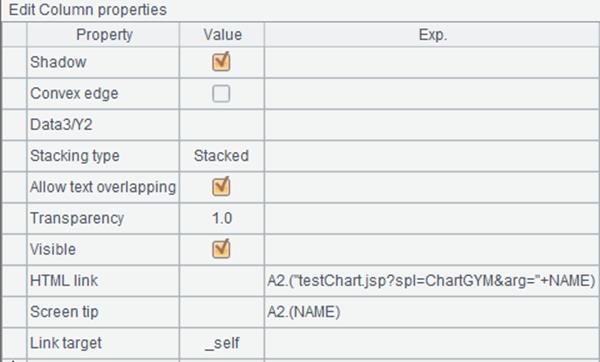600x362 pixels.
Task: Click the Value column header
Action: [222, 35]
